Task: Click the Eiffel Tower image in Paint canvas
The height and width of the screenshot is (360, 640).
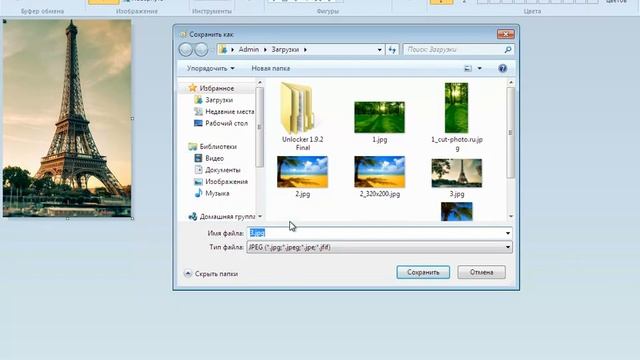Action: pos(67,118)
